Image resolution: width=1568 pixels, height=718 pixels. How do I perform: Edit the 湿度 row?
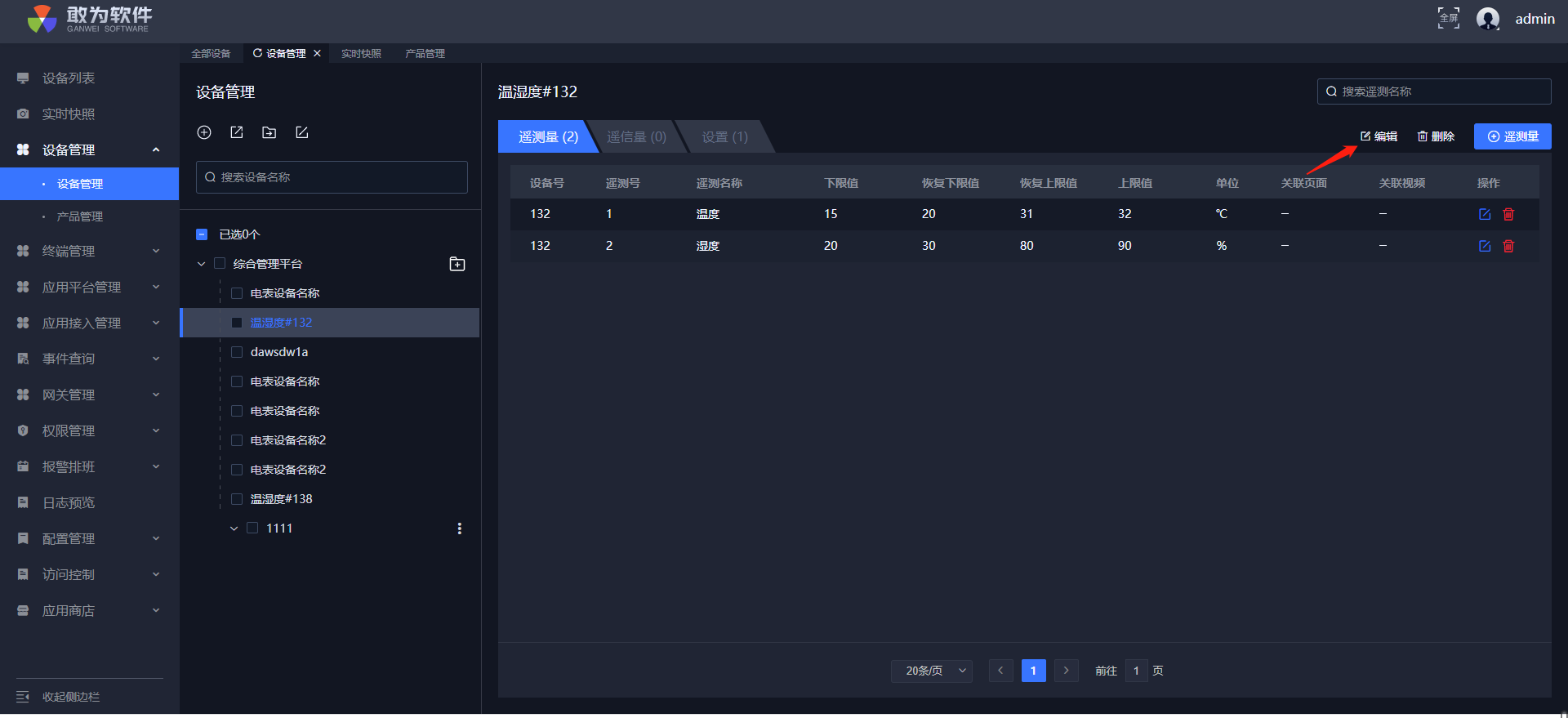(x=1485, y=246)
